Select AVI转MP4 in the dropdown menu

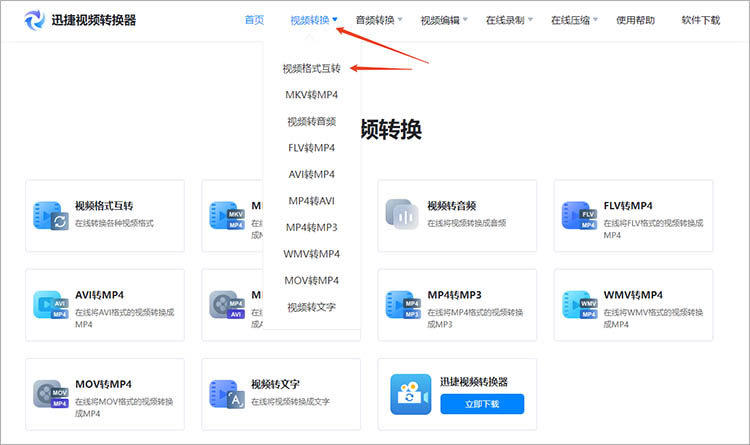click(311, 174)
